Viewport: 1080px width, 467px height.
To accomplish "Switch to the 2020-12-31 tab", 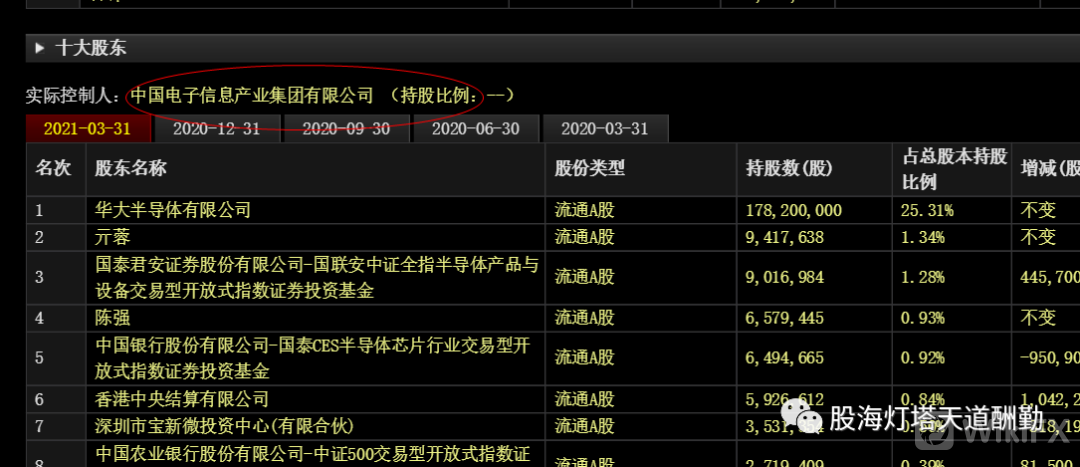I will [x=216, y=129].
